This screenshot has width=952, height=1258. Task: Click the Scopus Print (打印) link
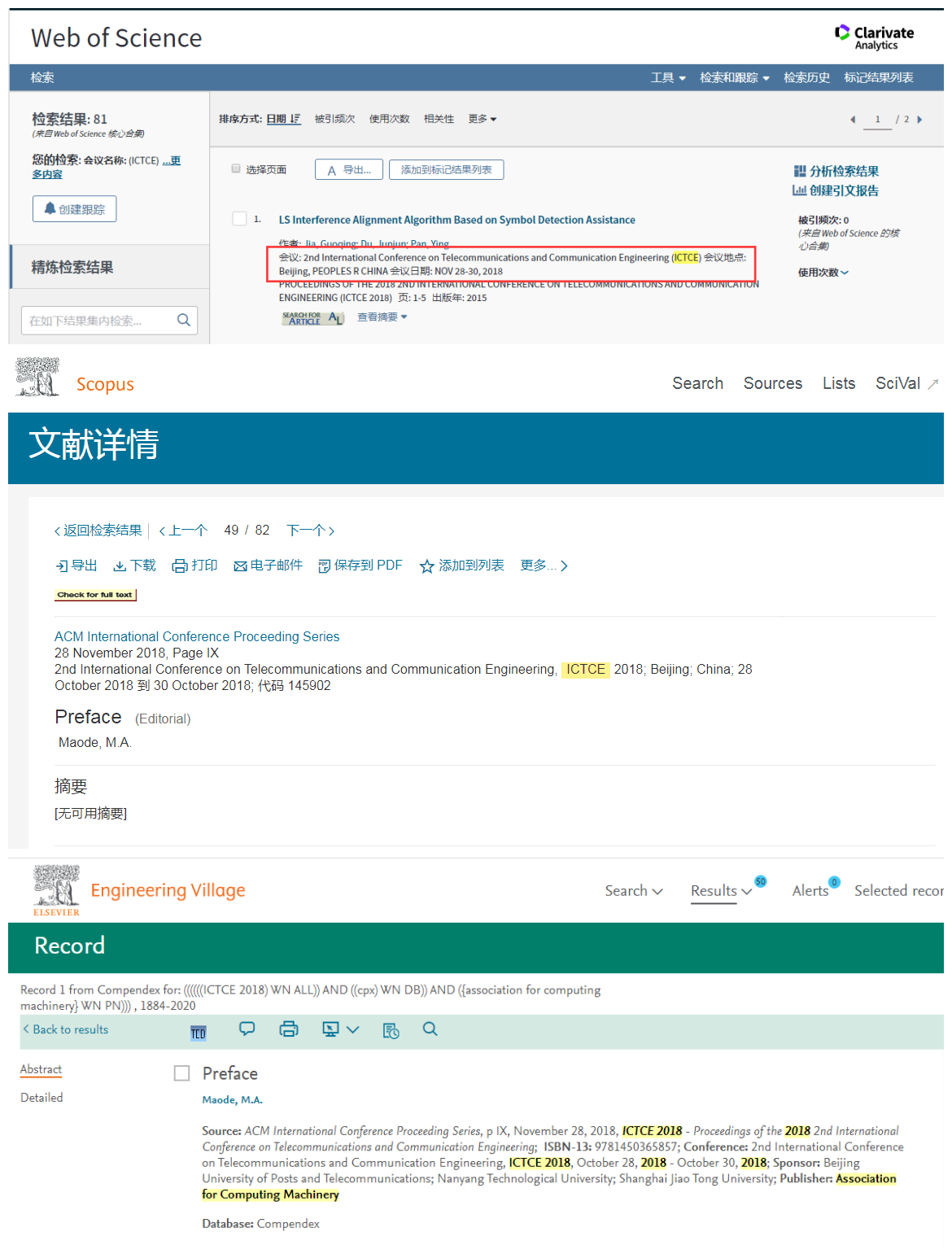(194, 566)
